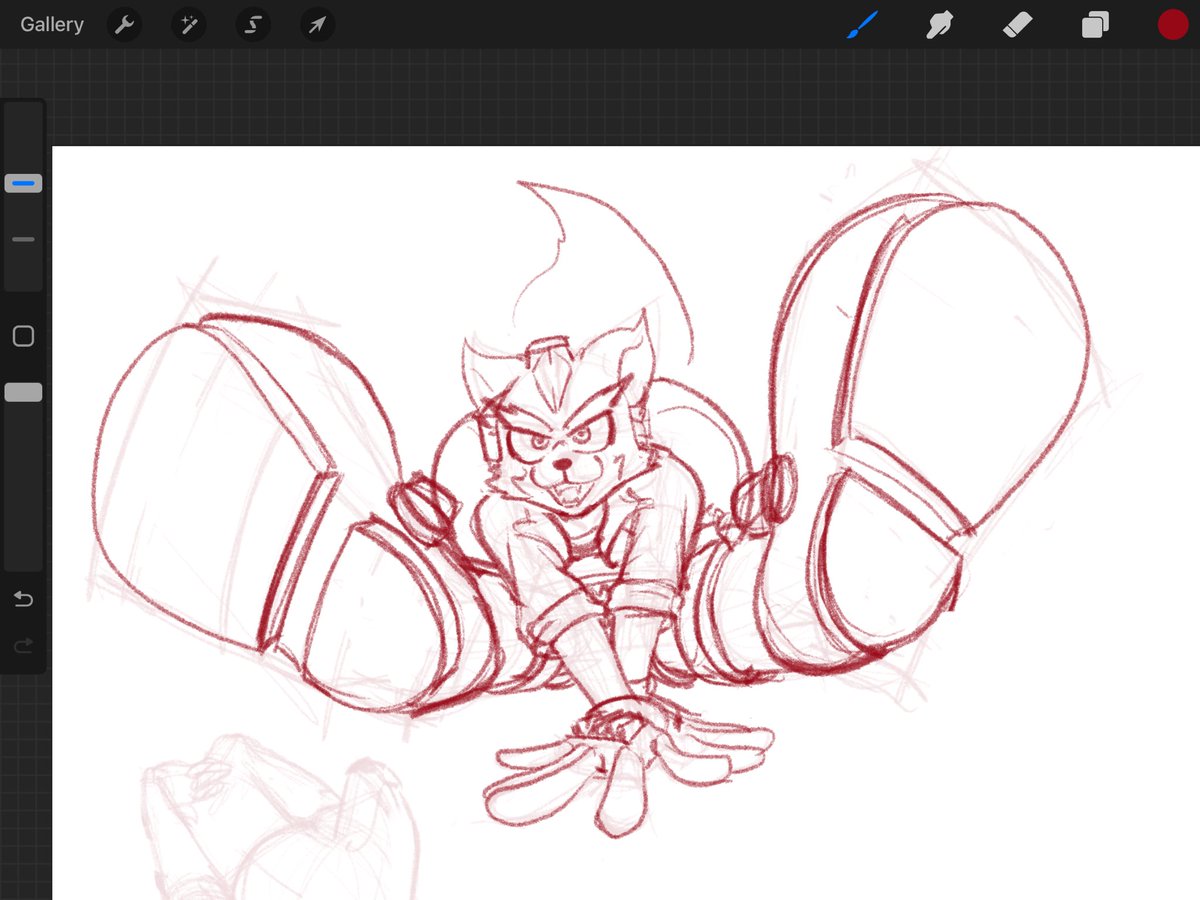The width and height of the screenshot is (1200, 900).
Task: Open the red active color picker
Action: pyautogui.click(x=1172, y=25)
